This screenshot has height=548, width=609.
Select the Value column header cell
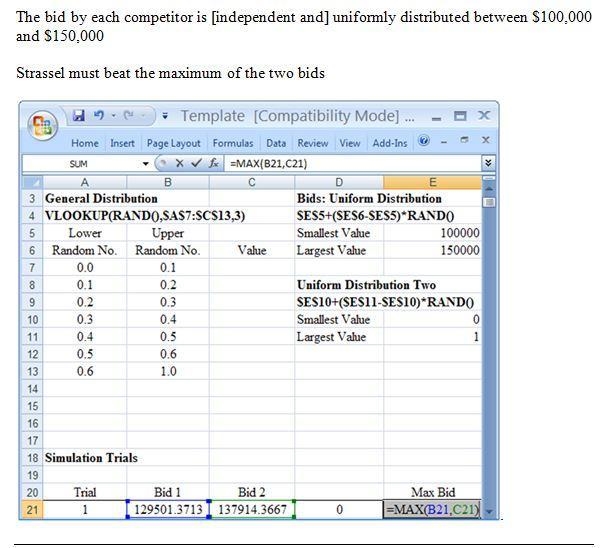pos(252,250)
